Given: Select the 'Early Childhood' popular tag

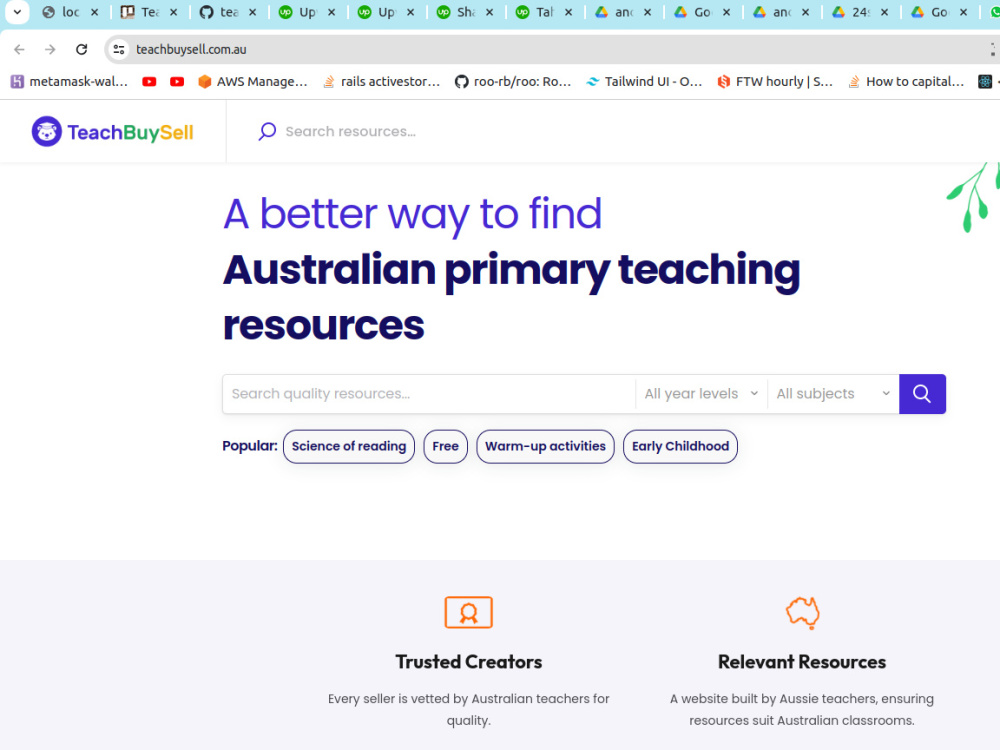Looking at the screenshot, I should coord(680,446).
